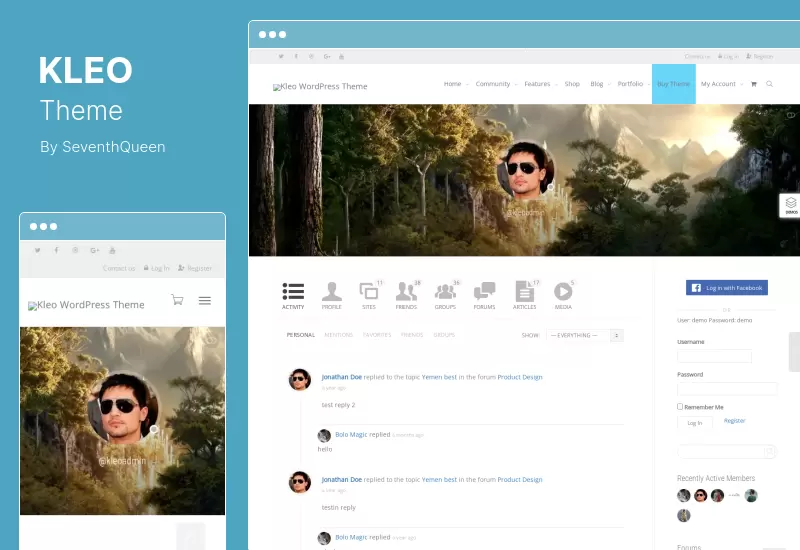The height and width of the screenshot is (550, 800).
Task: Click Log in with Facebook button
Action: 727,288
